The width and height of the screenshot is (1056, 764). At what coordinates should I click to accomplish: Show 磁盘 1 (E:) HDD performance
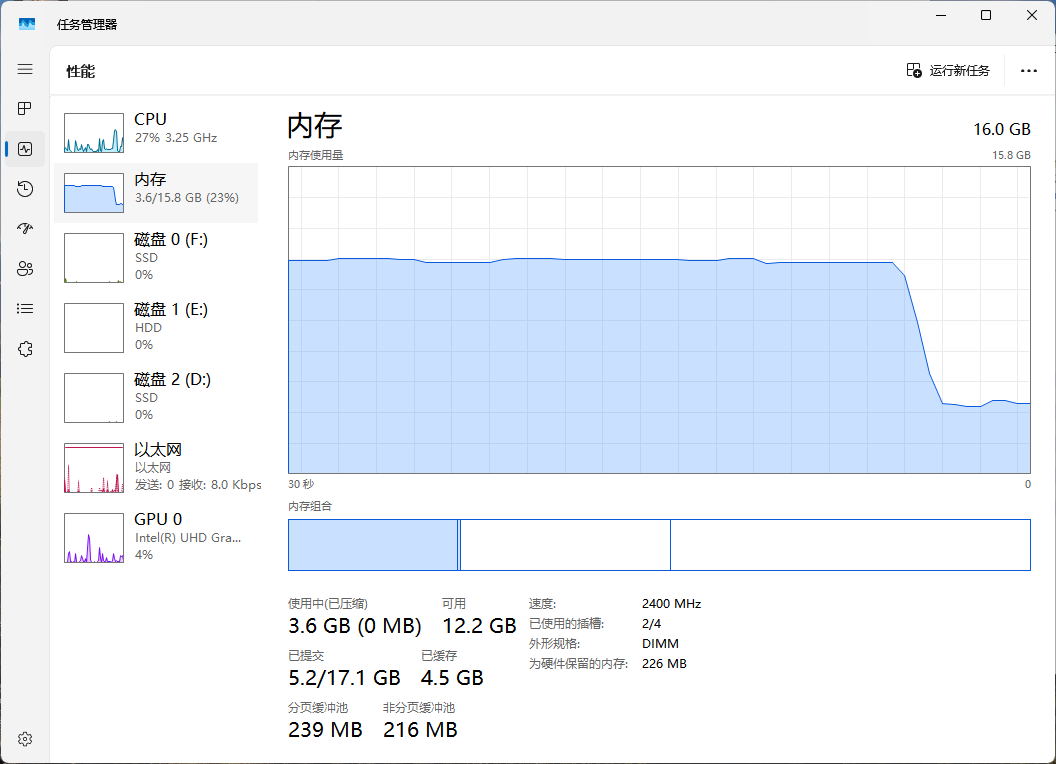(x=157, y=327)
